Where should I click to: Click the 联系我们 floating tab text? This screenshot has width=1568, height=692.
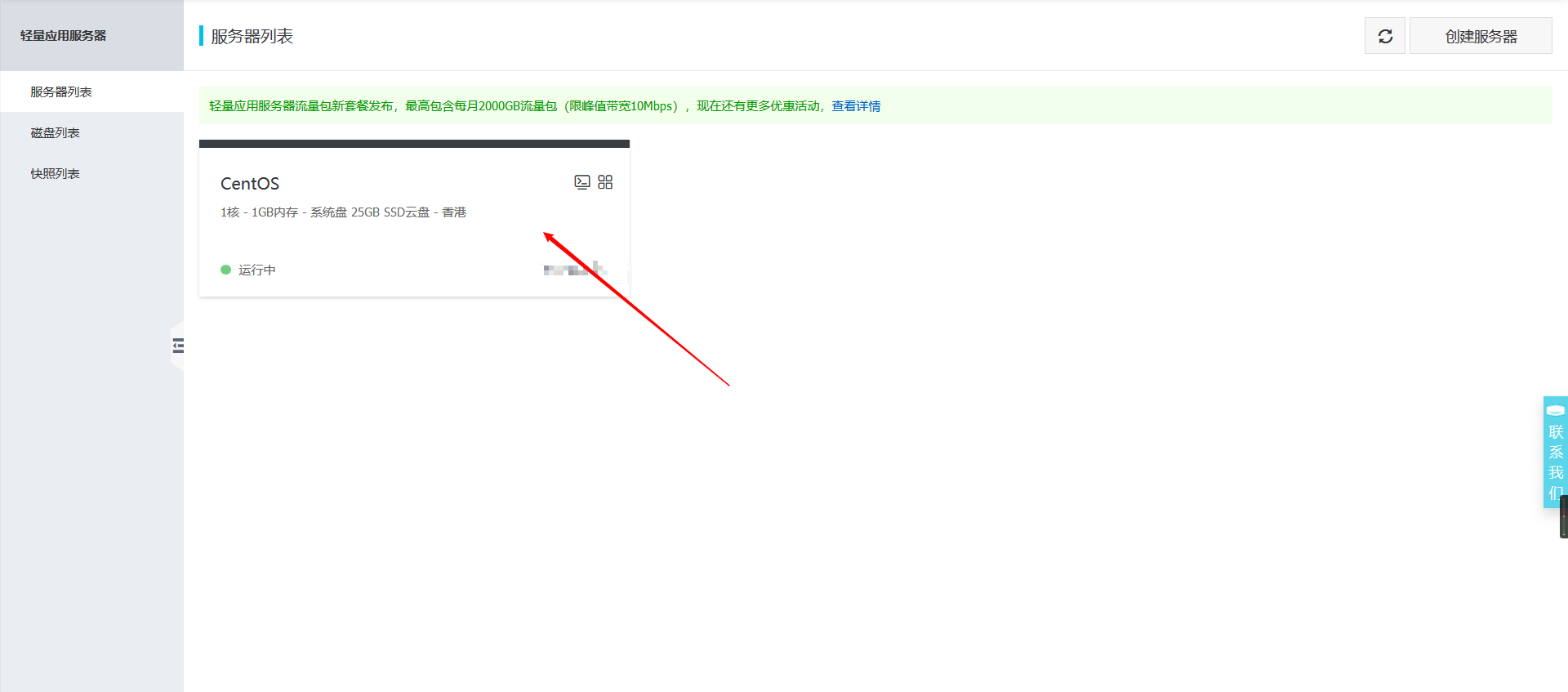(x=1556, y=462)
